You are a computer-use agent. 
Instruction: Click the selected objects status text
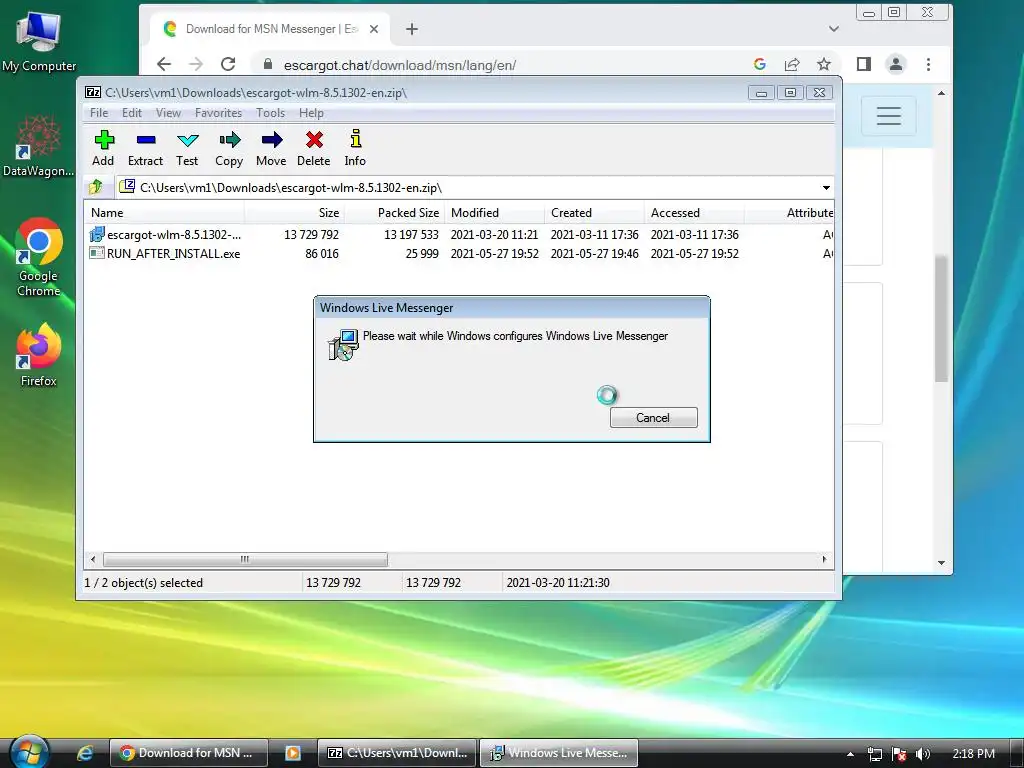coord(144,583)
